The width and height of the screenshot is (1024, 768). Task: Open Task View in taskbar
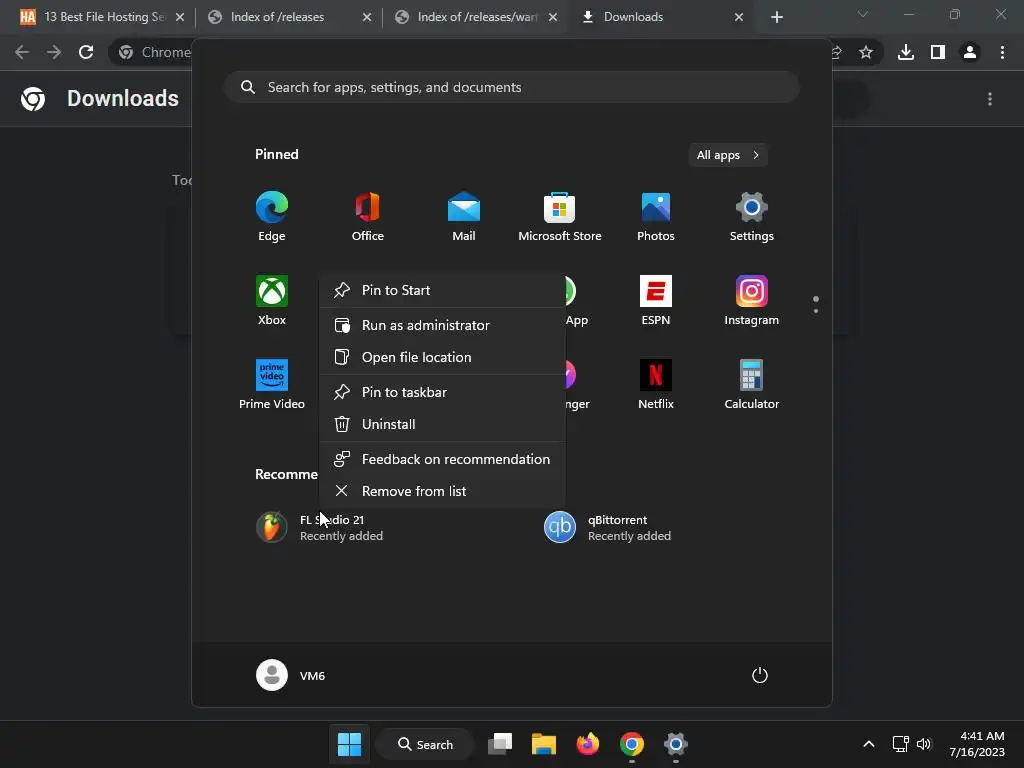click(x=500, y=744)
